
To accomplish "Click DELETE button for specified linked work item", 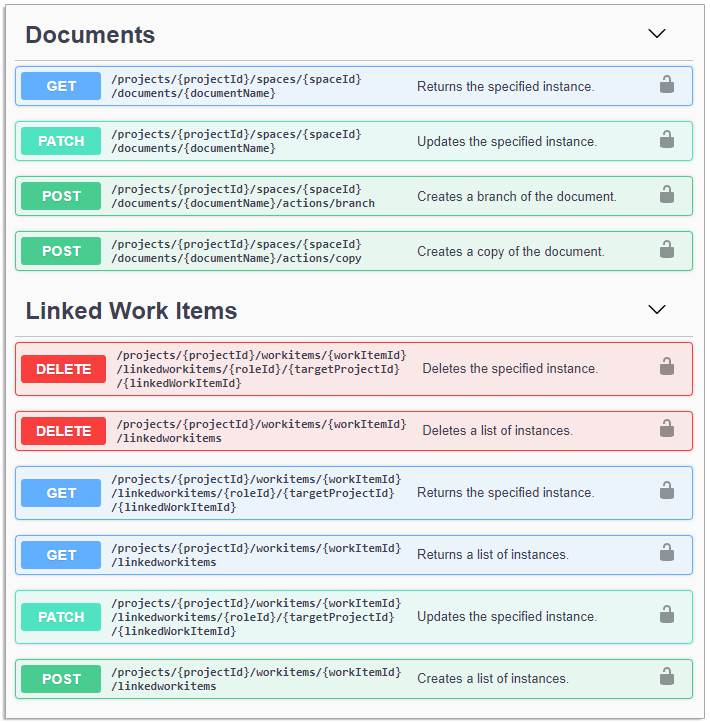I will click(64, 369).
